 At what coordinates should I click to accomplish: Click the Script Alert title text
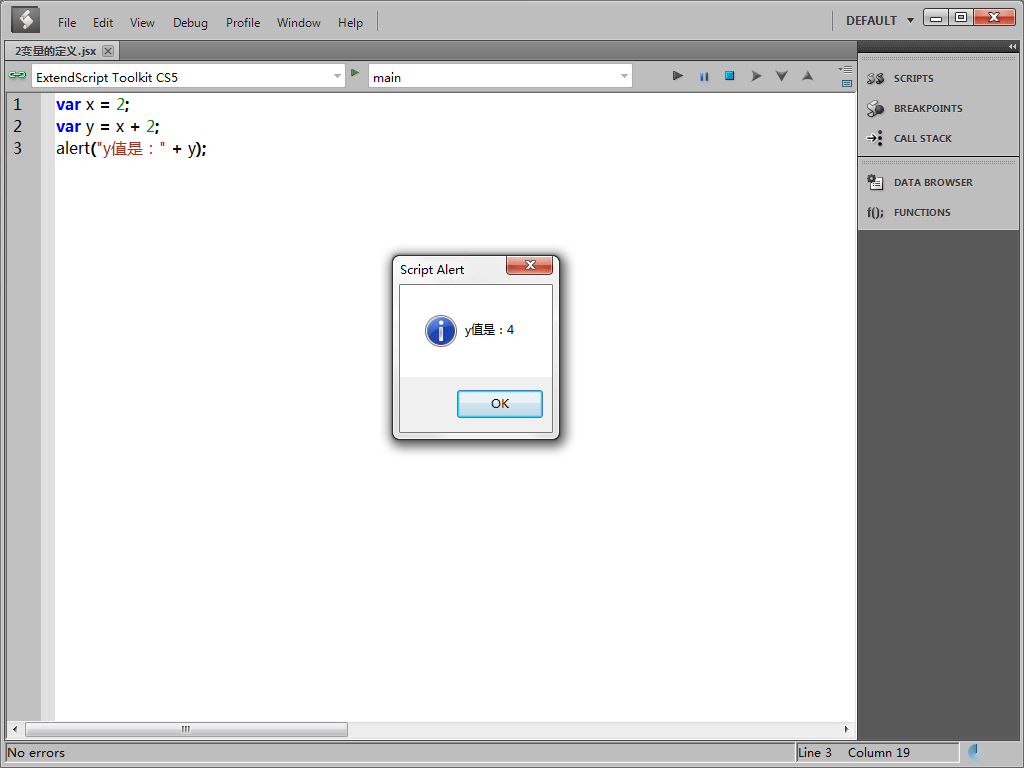[x=432, y=270]
